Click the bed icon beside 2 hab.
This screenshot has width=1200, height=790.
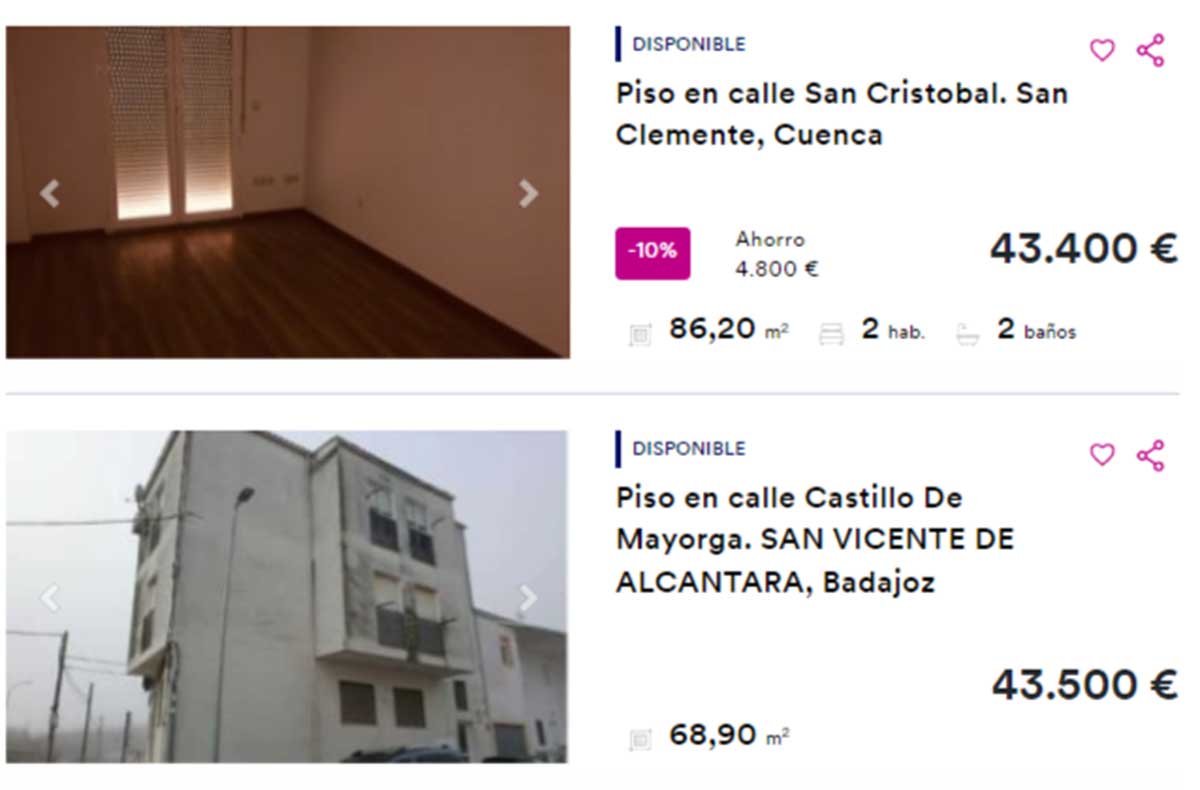click(832, 334)
